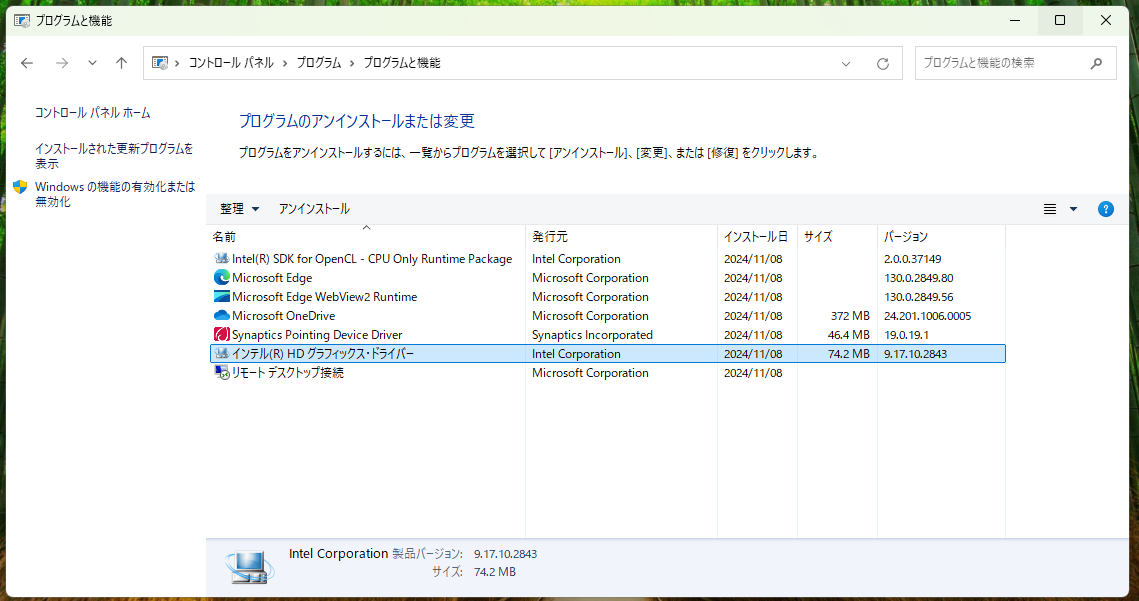This screenshot has width=1139, height=601.
Task: Open コントロール パネル ホーム link
Action: click(92, 113)
